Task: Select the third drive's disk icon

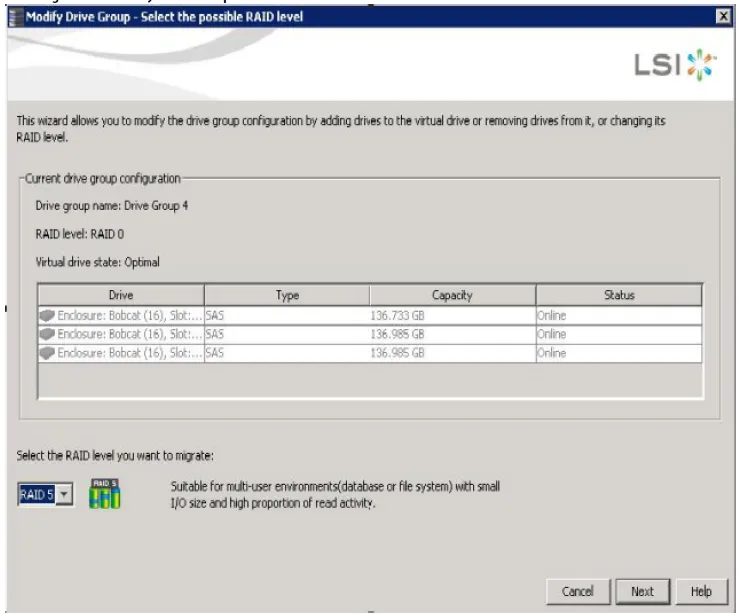Action: click(x=46, y=353)
